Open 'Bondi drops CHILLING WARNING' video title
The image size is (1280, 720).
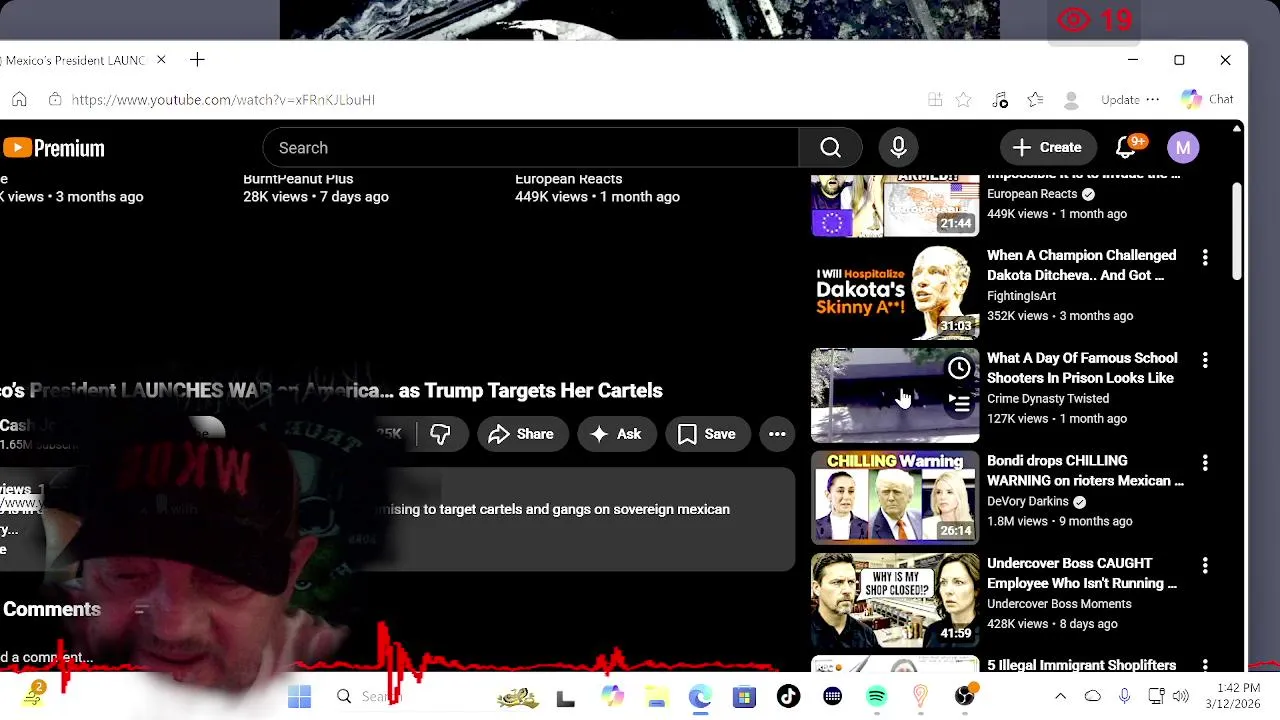(x=1085, y=470)
